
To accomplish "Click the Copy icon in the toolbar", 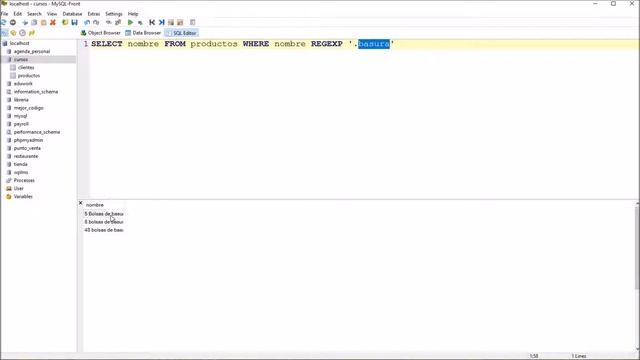I will click(x=34, y=22).
